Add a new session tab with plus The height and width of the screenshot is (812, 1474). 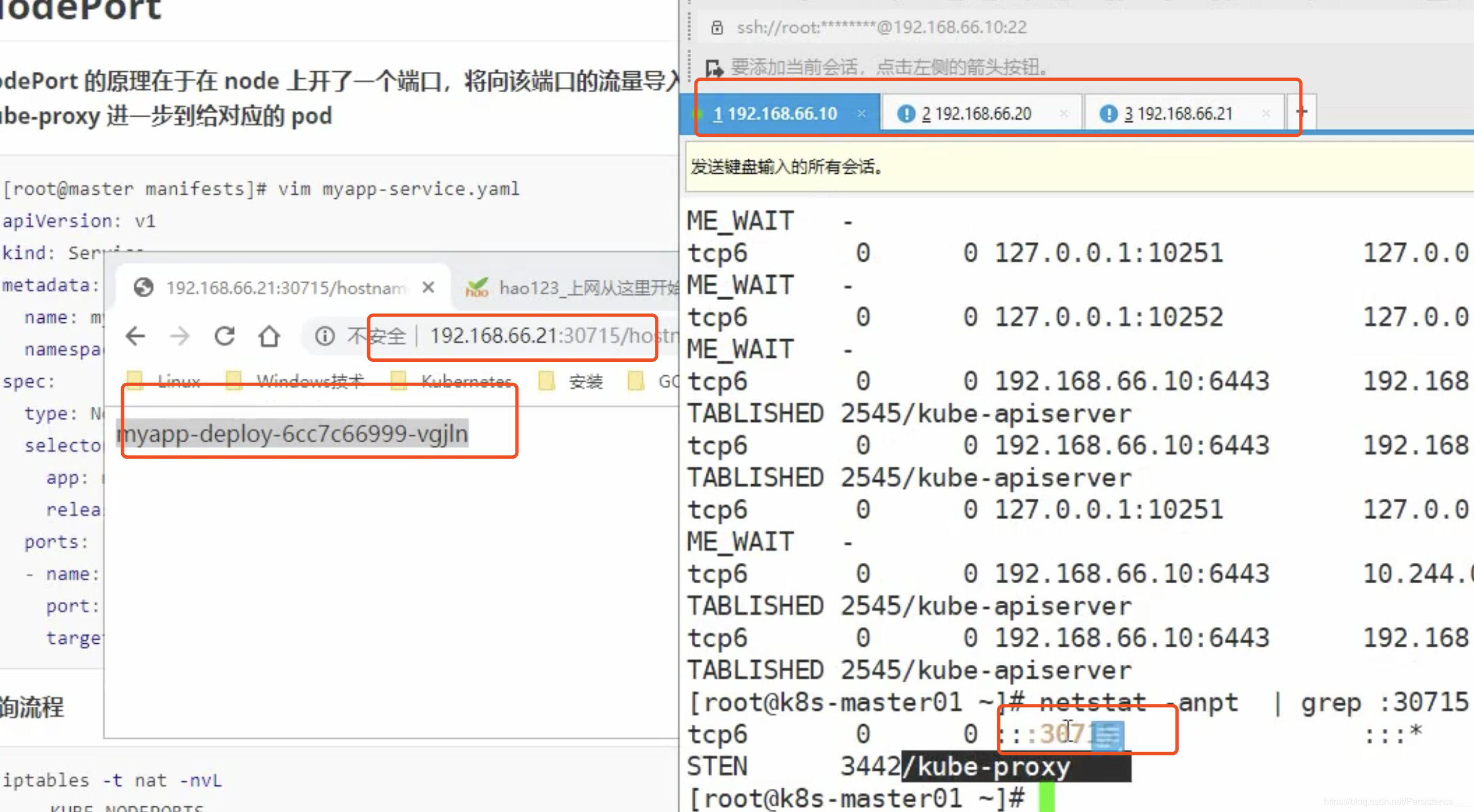(x=1302, y=112)
